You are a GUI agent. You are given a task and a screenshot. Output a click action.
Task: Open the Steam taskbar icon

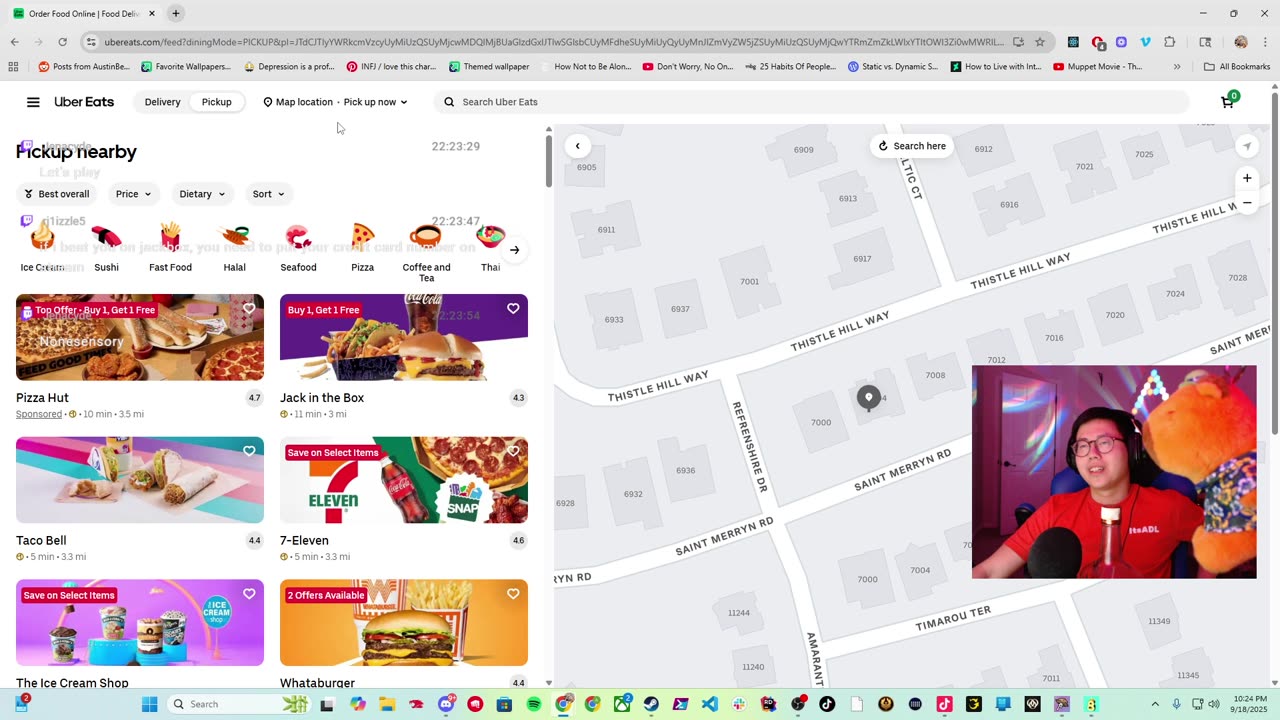click(651, 704)
